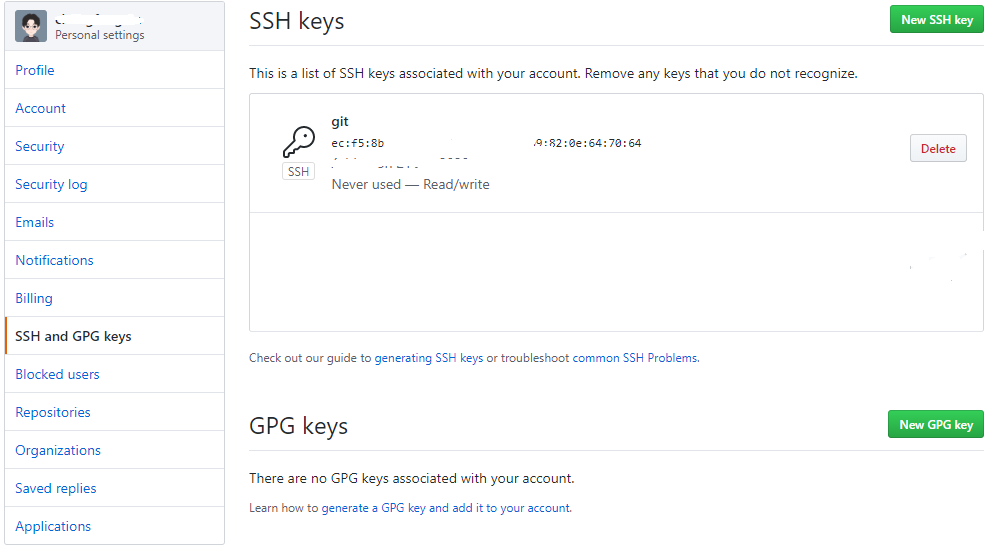This screenshot has width=1000, height=548.
Task: View Saved replies
Action: pos(56,488)
